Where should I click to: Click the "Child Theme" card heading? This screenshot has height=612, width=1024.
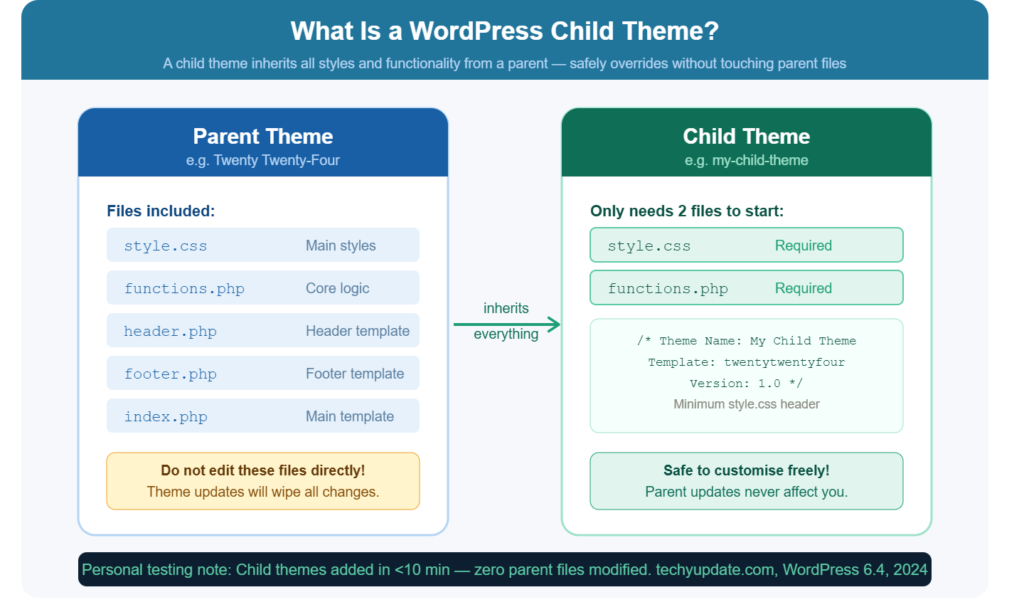click(746, 136)
